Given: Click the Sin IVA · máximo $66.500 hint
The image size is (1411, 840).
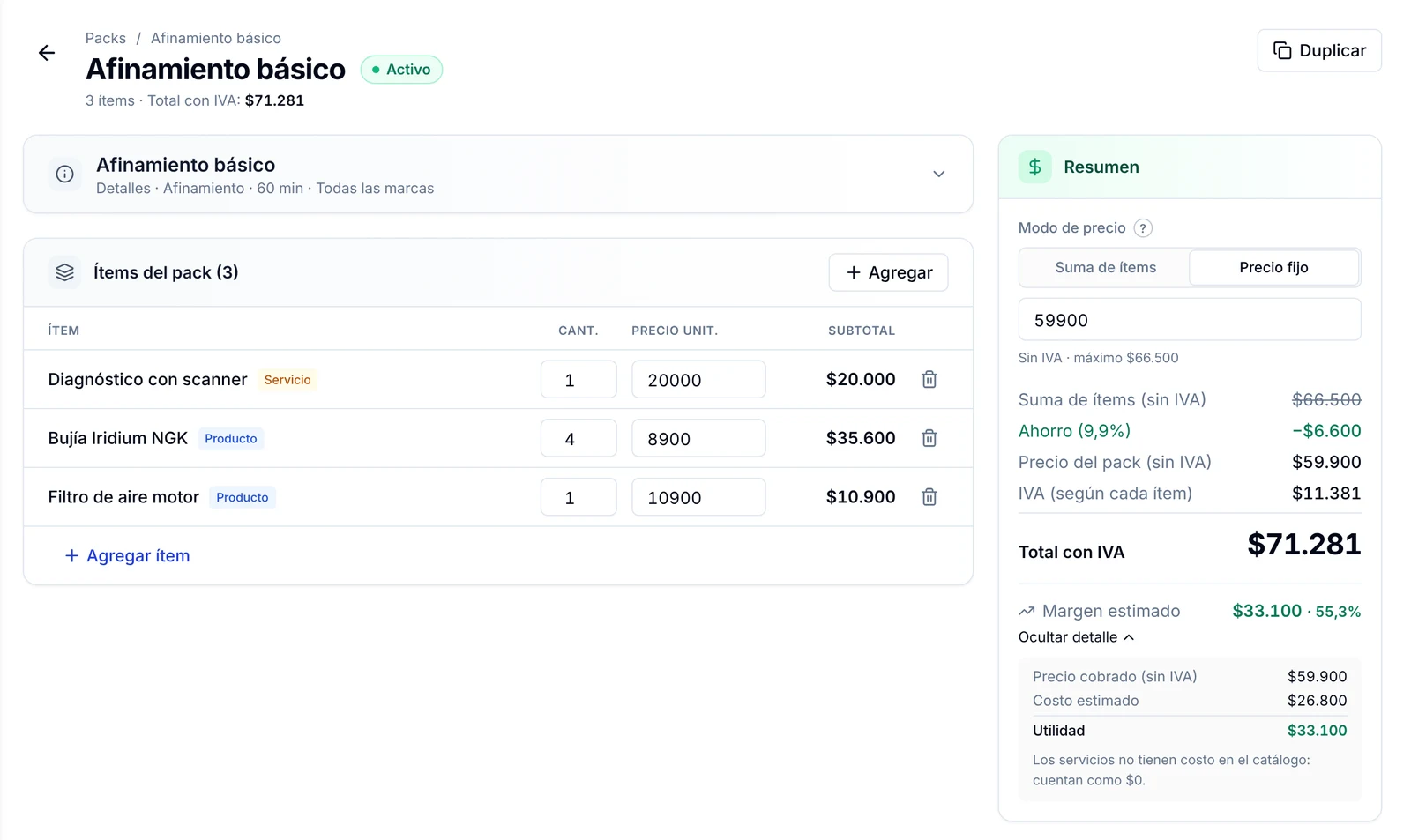Looking at the screenshot, I should (x=1098, y=358).
